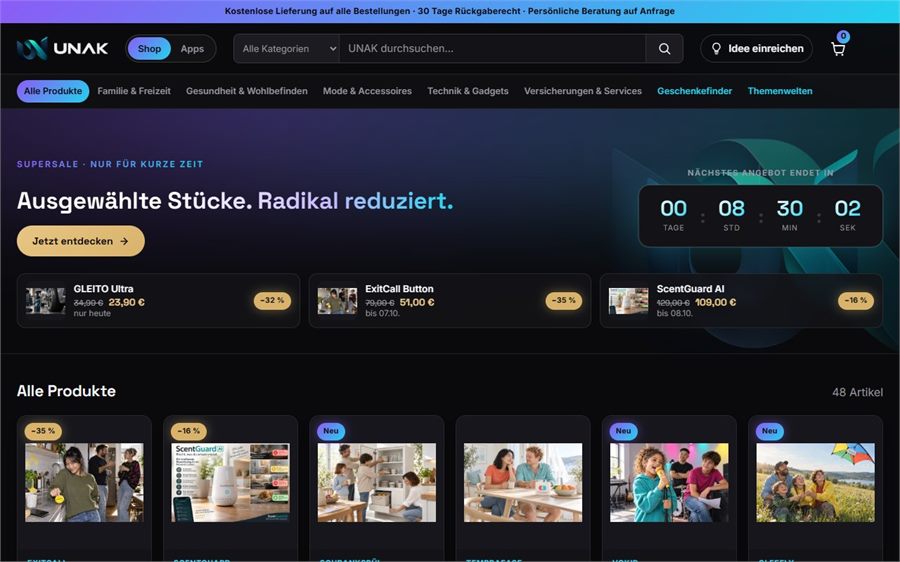Click the −32 % discount badge
This screenshot has height=562, width=900.
[x=272, y=300]
